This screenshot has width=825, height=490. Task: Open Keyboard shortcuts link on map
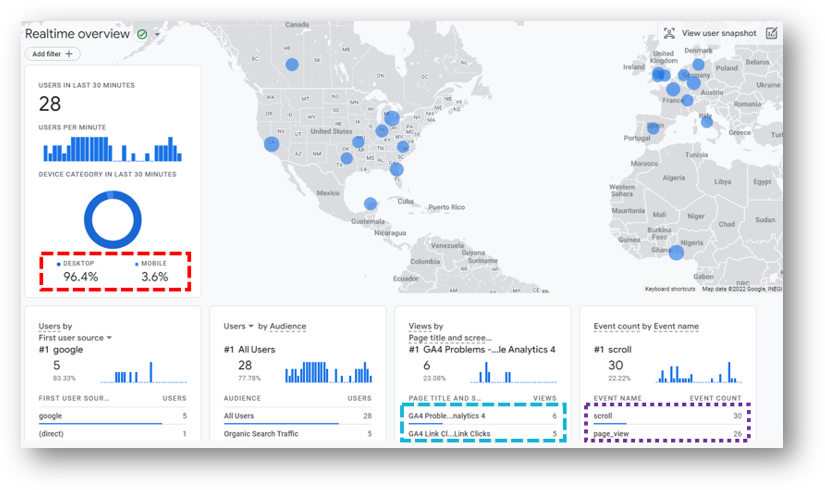(x=670, y=289)
